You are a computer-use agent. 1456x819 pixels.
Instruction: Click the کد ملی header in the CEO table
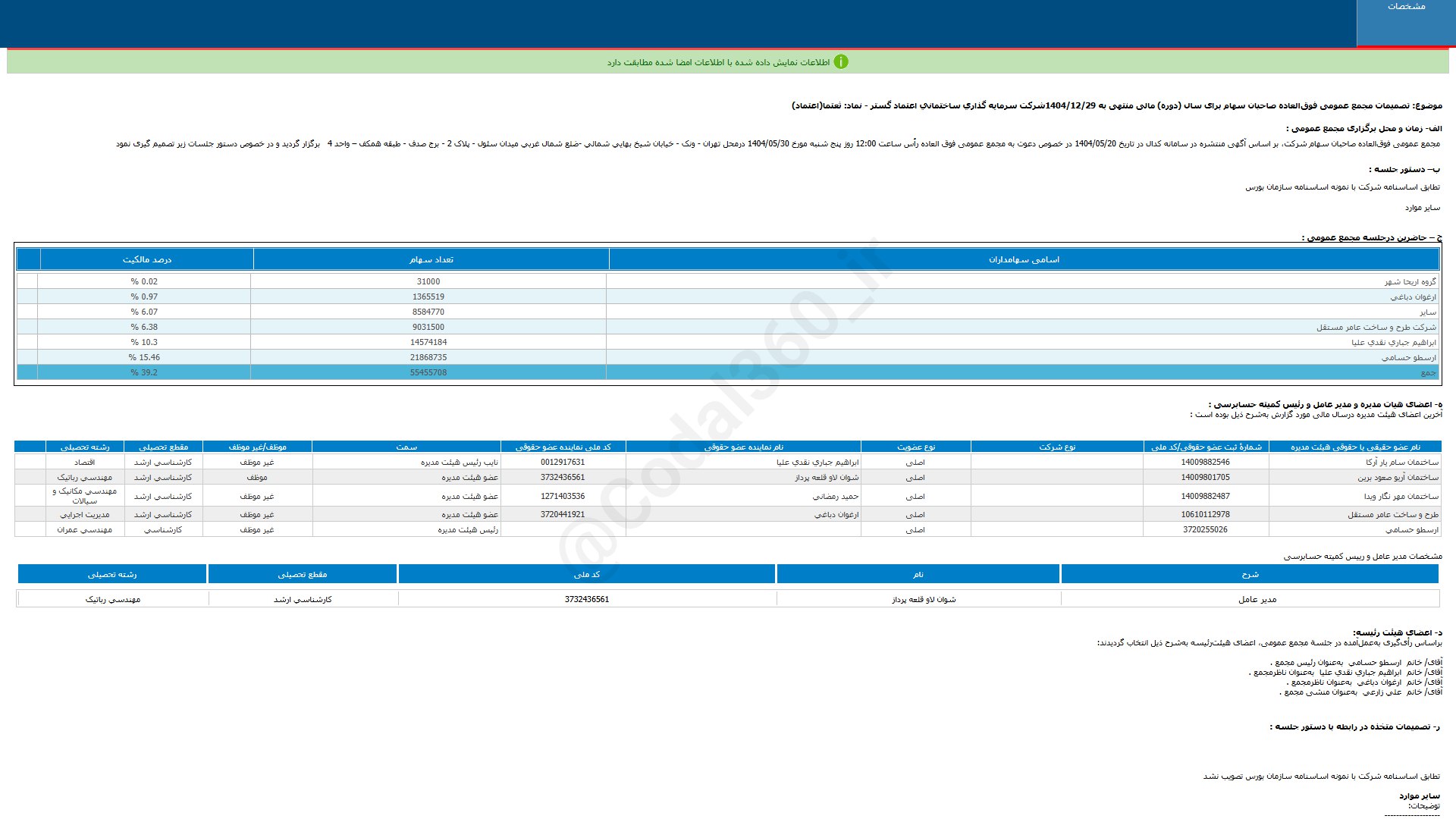(586, 574)
